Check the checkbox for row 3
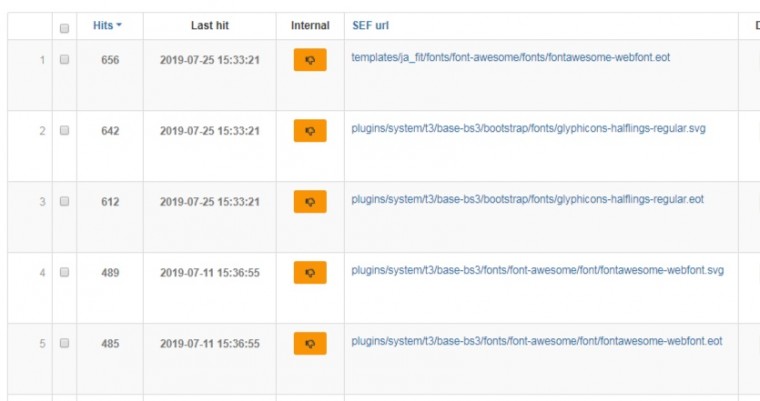This screenshot has width=760, height=401. click(x=65, y=202)
